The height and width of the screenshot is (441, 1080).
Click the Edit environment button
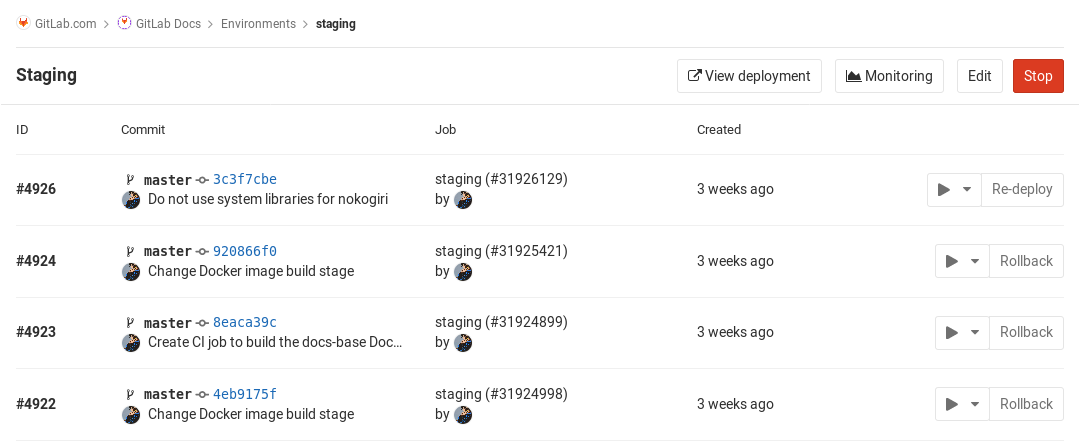[979, 76]
